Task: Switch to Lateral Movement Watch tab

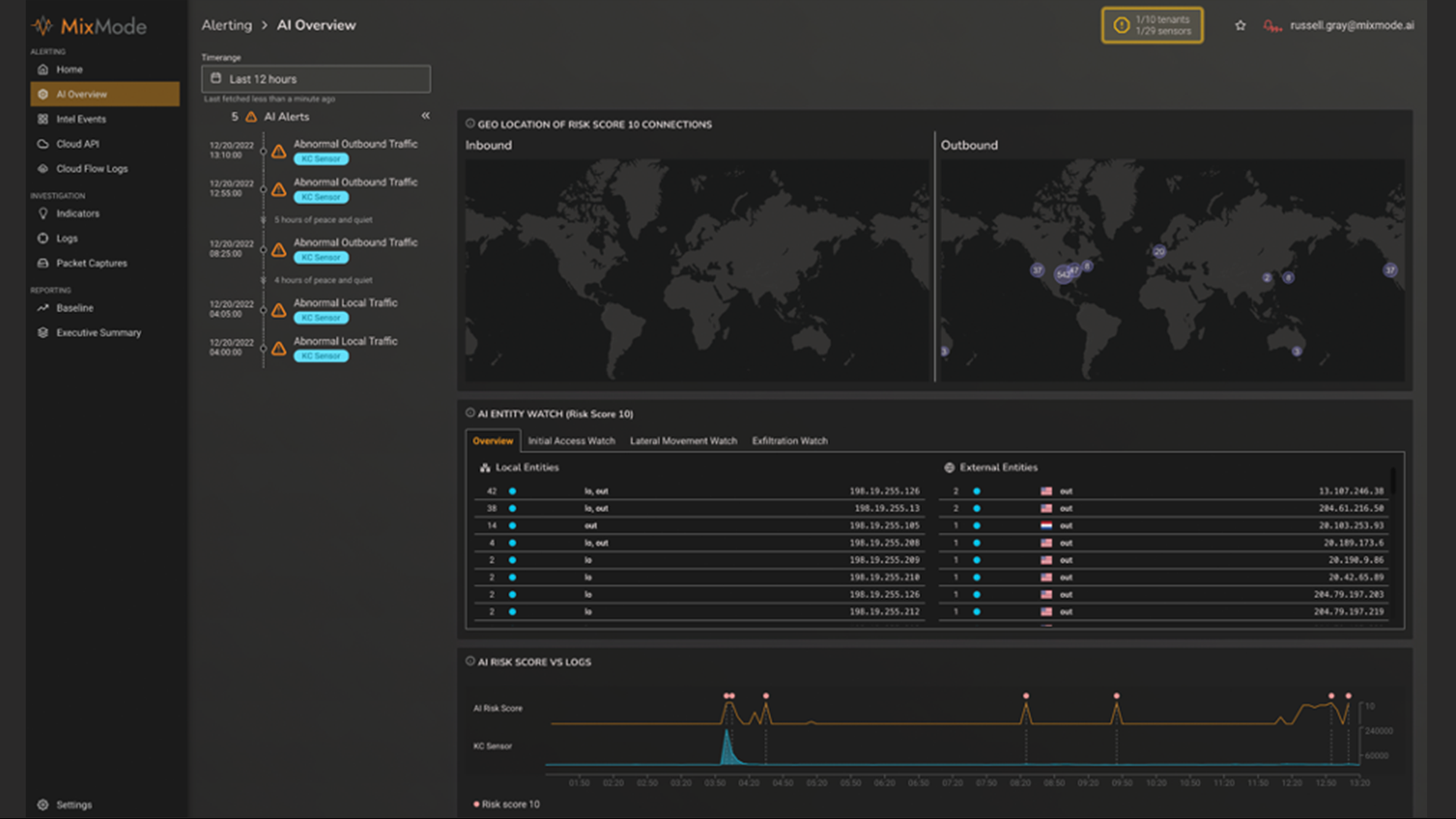Action: click(x=683, y=441)
